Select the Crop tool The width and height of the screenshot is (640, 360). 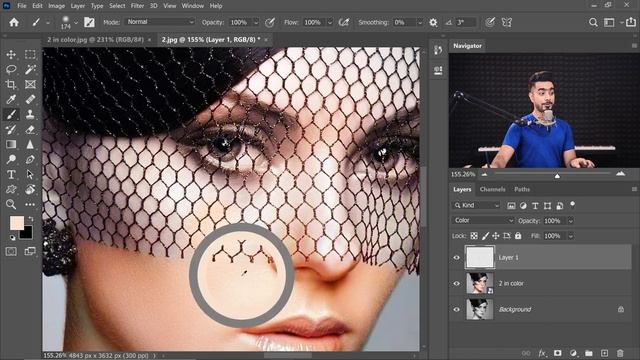click(11, 84)
